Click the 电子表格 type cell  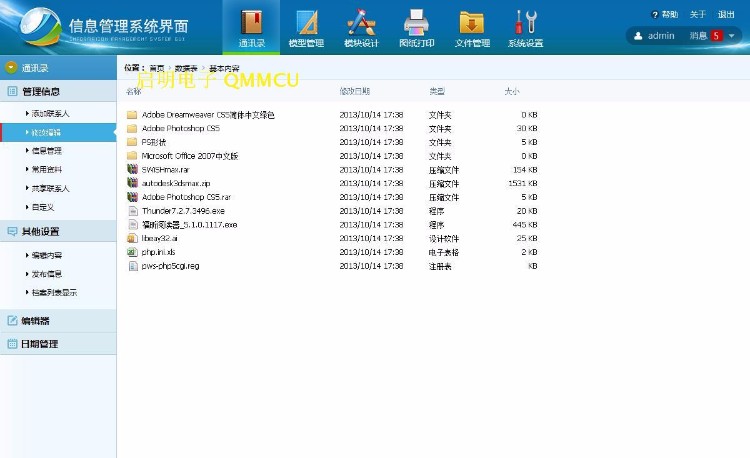pos(444,252)
